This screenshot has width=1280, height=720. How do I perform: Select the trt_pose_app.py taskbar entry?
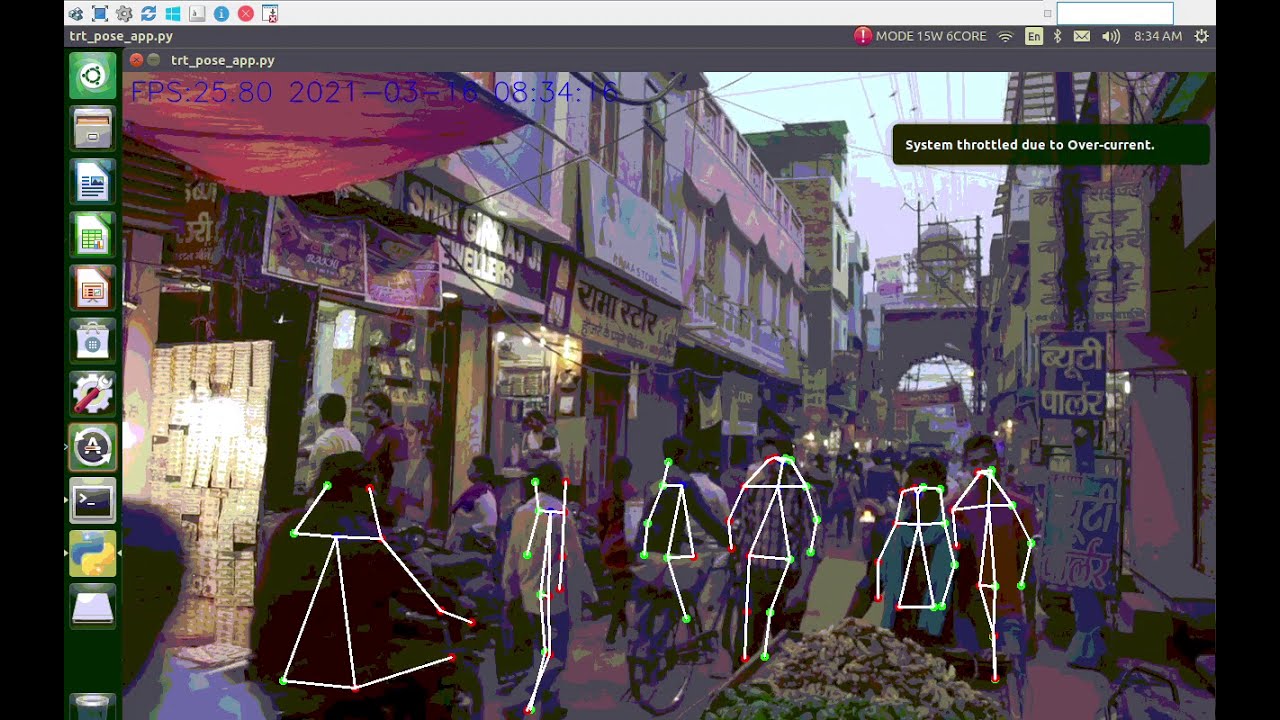click(x=119, y=36)
